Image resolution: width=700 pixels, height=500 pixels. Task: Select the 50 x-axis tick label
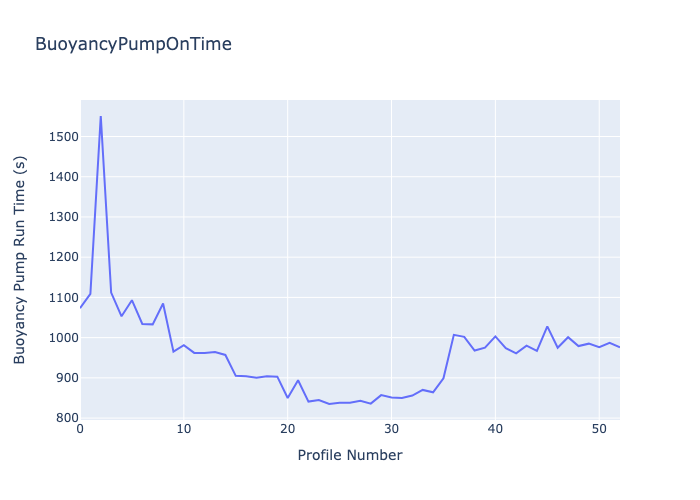599,429
